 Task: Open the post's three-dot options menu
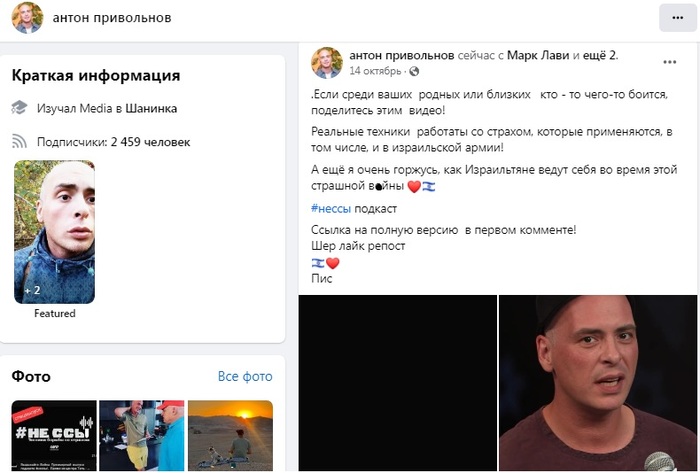click(669, 62)
